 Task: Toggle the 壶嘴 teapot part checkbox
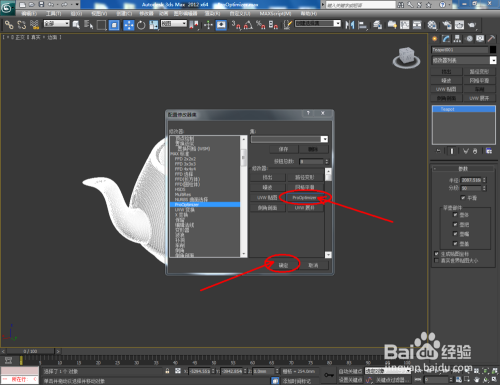(x=455, y=234)
